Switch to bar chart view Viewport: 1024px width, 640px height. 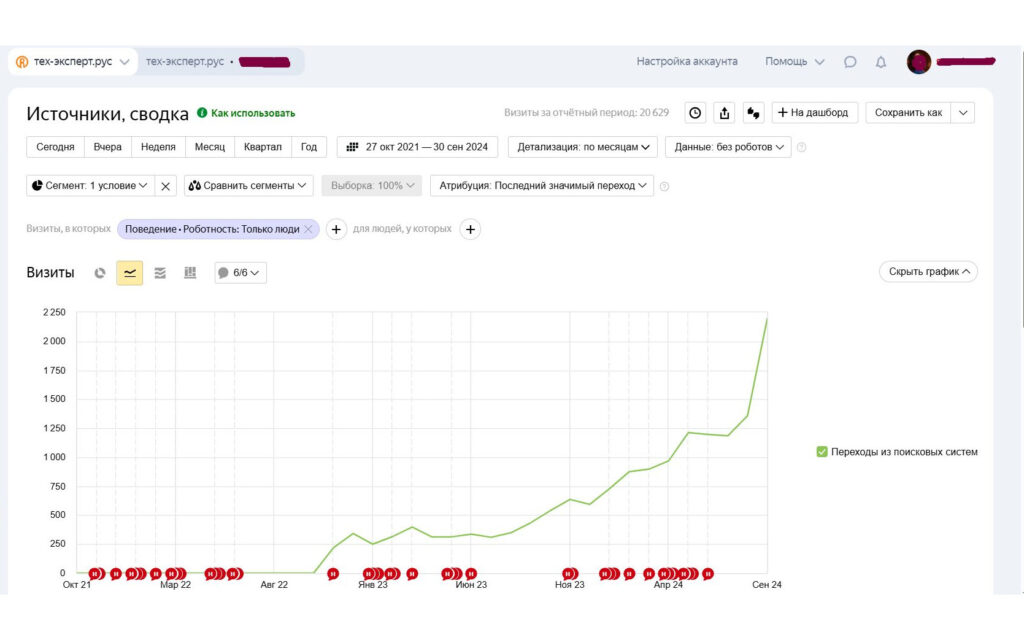pyautogui.click(x=190, y=272)
